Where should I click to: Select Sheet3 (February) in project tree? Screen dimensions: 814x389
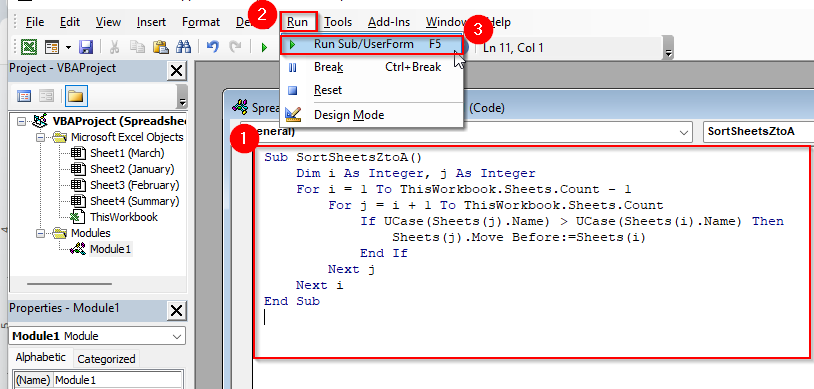(x=134, y=185)
